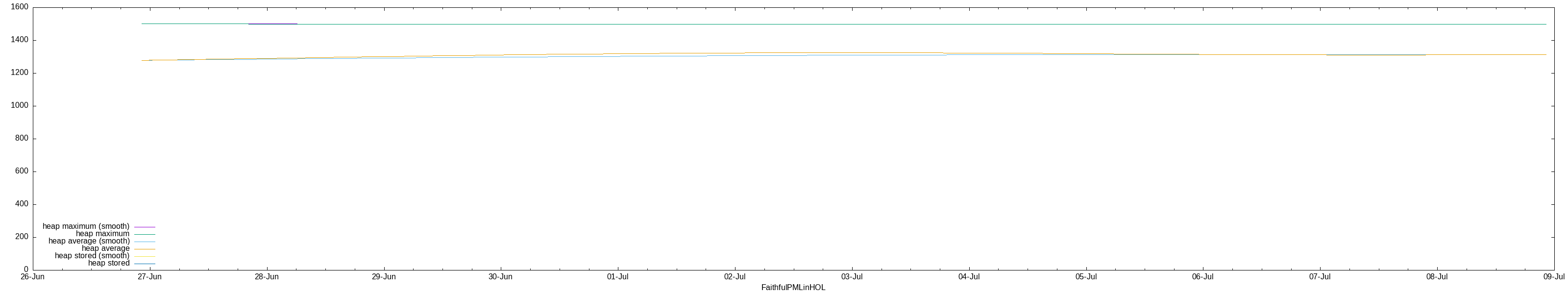Screen dimensions: 1568x294
Task: Click the 06-Jul x-axis label
Action: click(1203, 277)
